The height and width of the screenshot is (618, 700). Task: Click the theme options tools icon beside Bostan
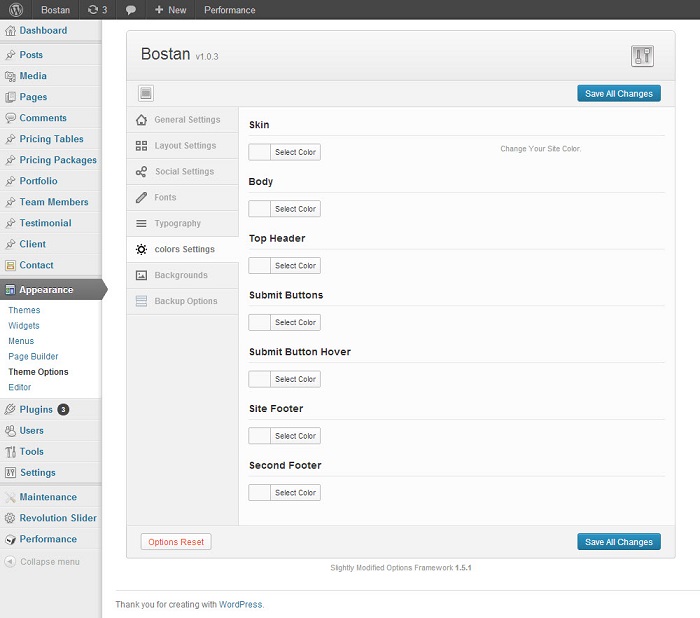coord(642,56)
